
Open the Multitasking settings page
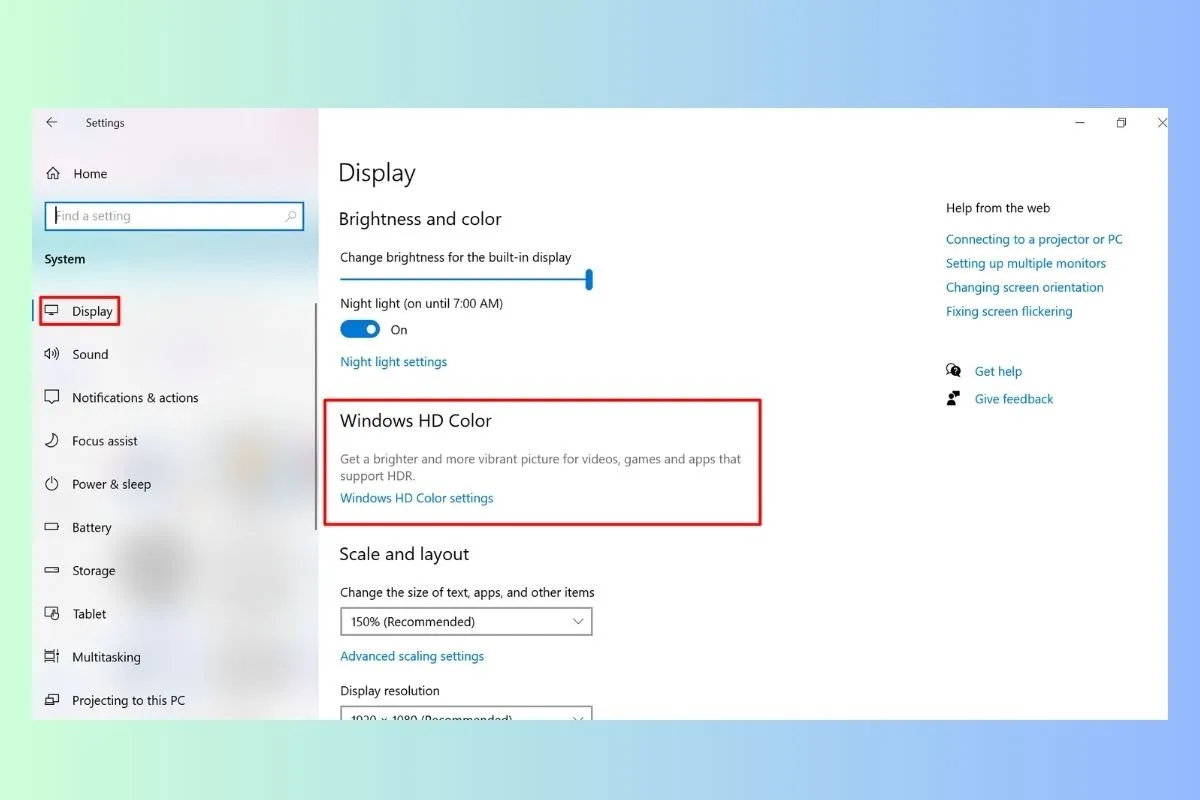pos(106,657)
